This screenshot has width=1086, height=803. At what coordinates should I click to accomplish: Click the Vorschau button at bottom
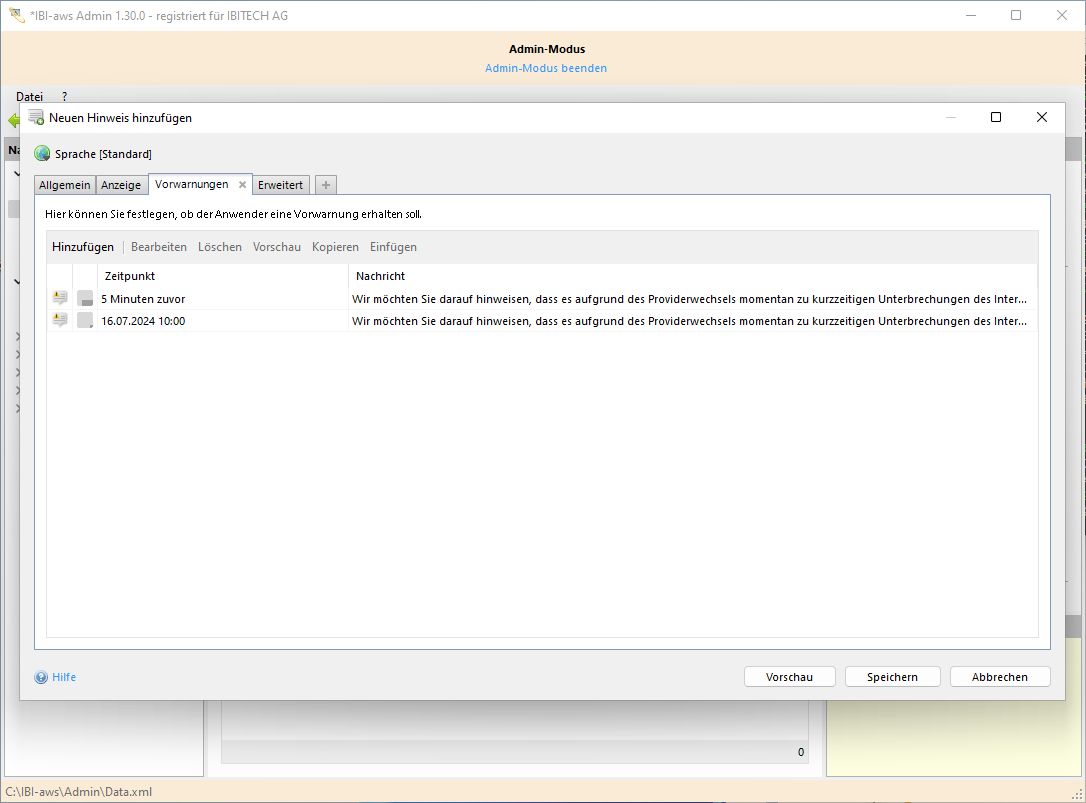(789, 677)
